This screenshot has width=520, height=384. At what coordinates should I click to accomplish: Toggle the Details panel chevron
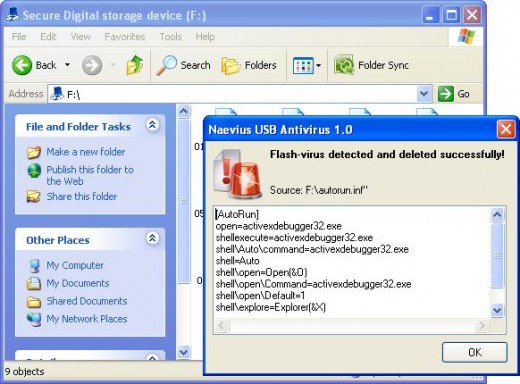152,357
